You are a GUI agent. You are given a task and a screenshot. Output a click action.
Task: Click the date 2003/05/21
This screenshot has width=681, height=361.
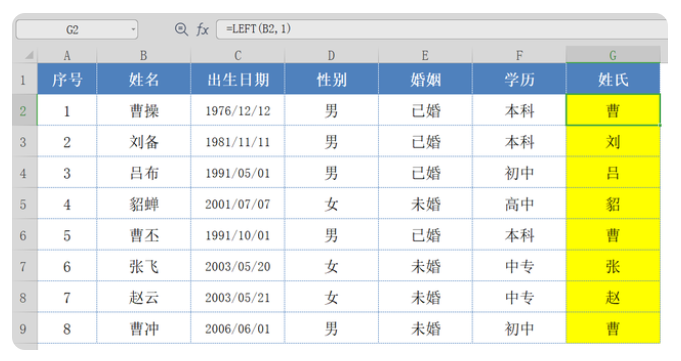click(x=238, y=297)
